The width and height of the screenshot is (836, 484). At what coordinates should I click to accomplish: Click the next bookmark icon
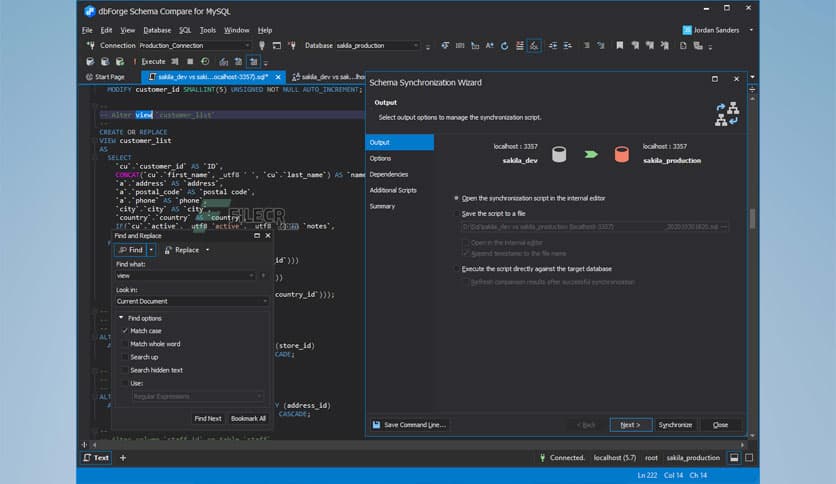pos(650,46)
